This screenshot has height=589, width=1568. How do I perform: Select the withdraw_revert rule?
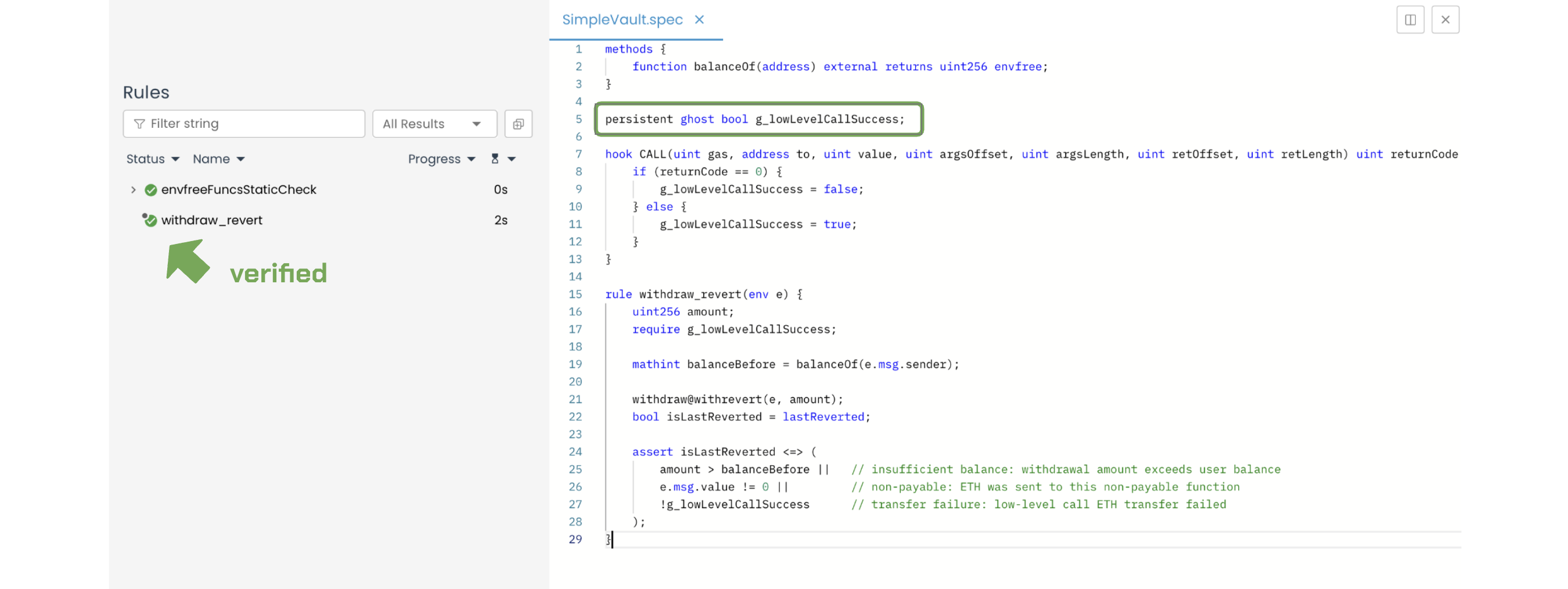tap(211, 221)
